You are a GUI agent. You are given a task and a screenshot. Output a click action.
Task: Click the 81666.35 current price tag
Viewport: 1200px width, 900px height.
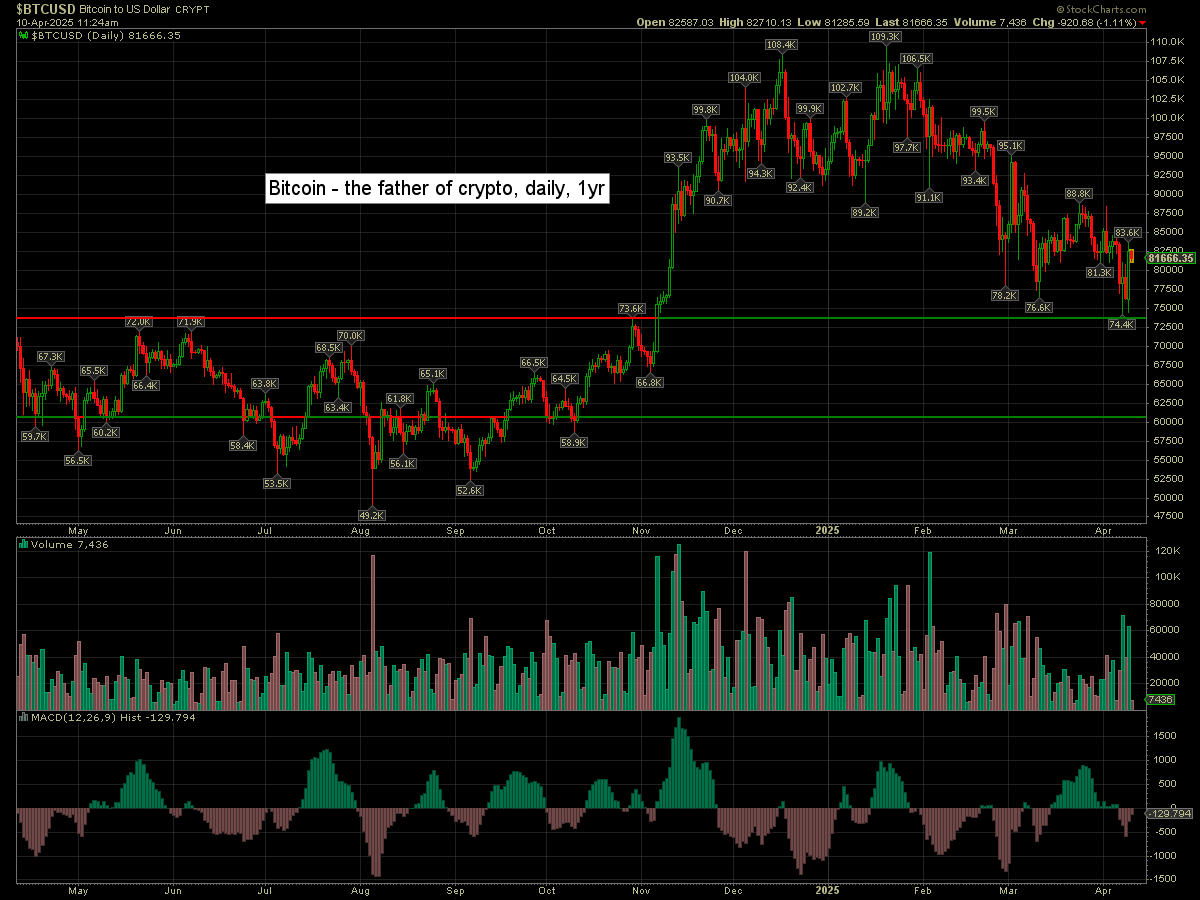pos(1172,258)
